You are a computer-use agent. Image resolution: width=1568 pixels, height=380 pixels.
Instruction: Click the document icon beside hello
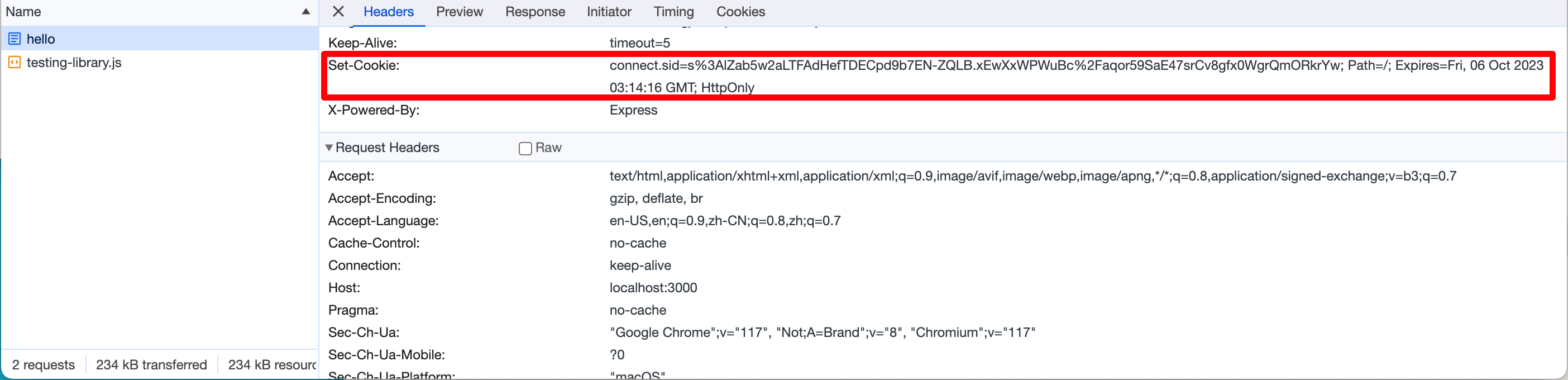[x=15, y=39]
